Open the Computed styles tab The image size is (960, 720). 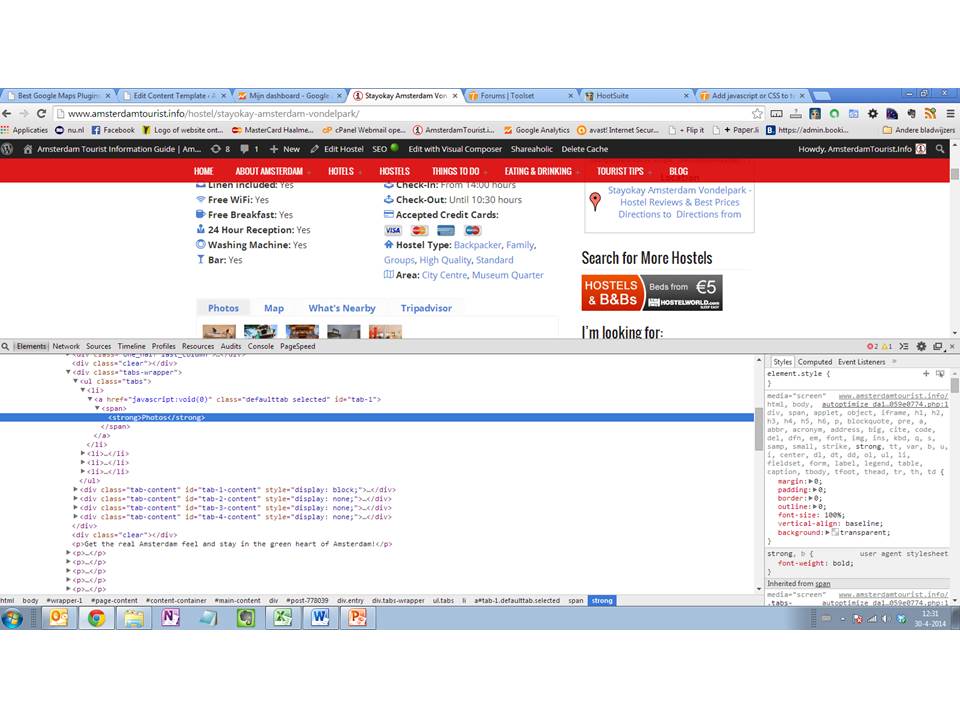coord(815,362)
